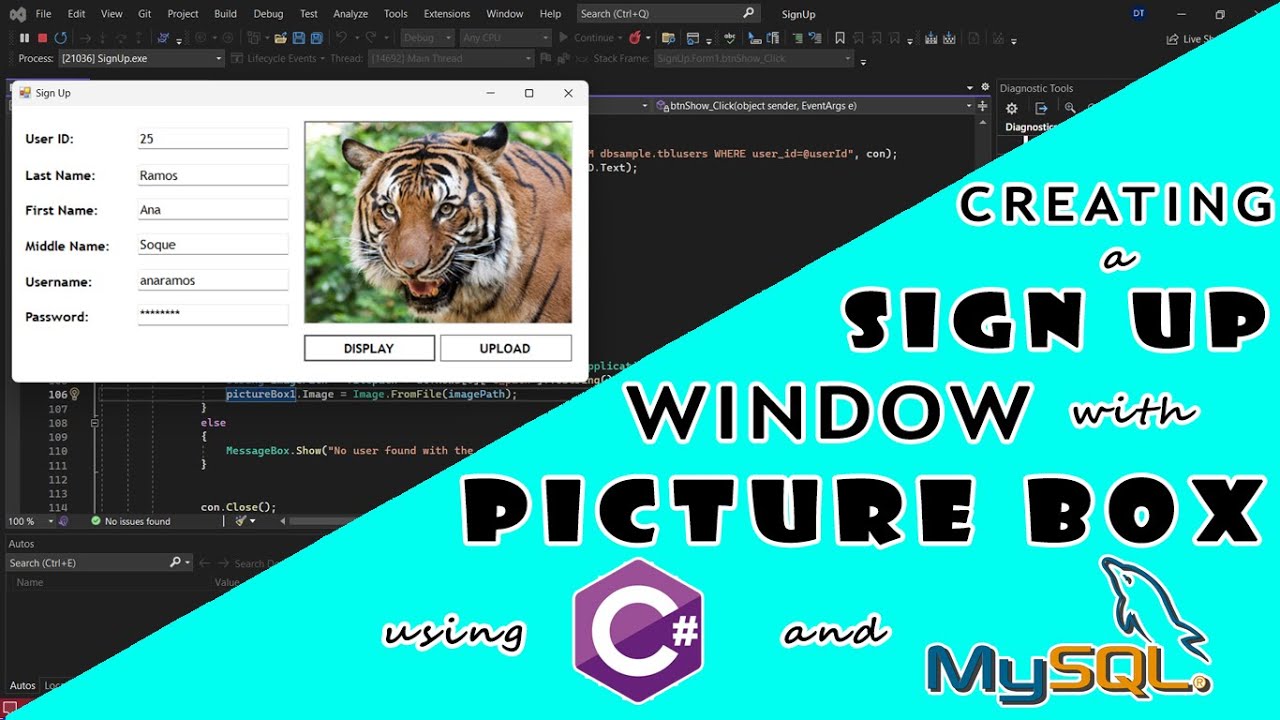Open the Analyze menu
Viewport: 1280px width, 720px height.
(351, 14)
